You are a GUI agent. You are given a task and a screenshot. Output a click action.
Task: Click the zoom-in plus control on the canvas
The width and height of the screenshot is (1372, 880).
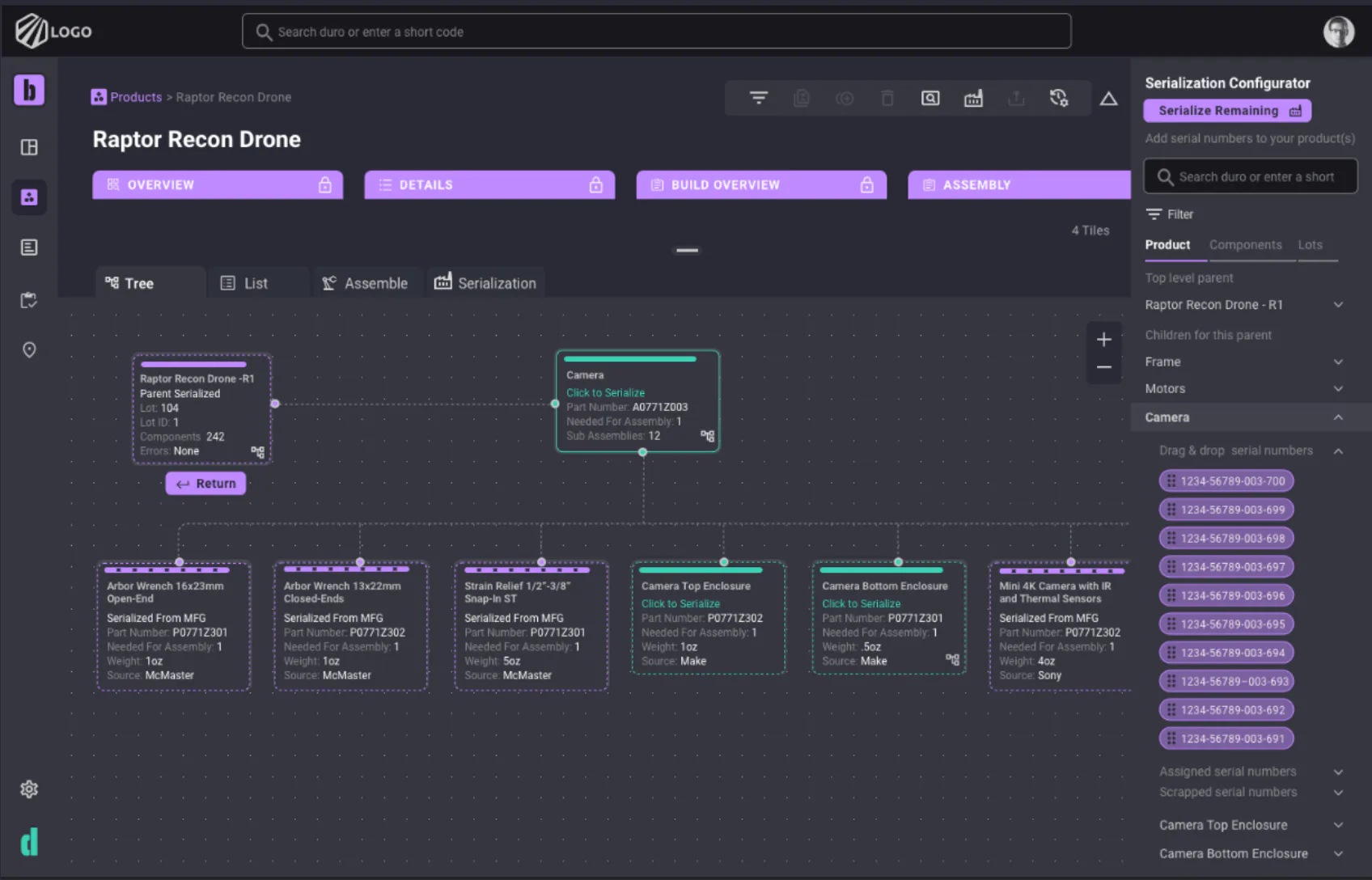[x=1103, y=339]
